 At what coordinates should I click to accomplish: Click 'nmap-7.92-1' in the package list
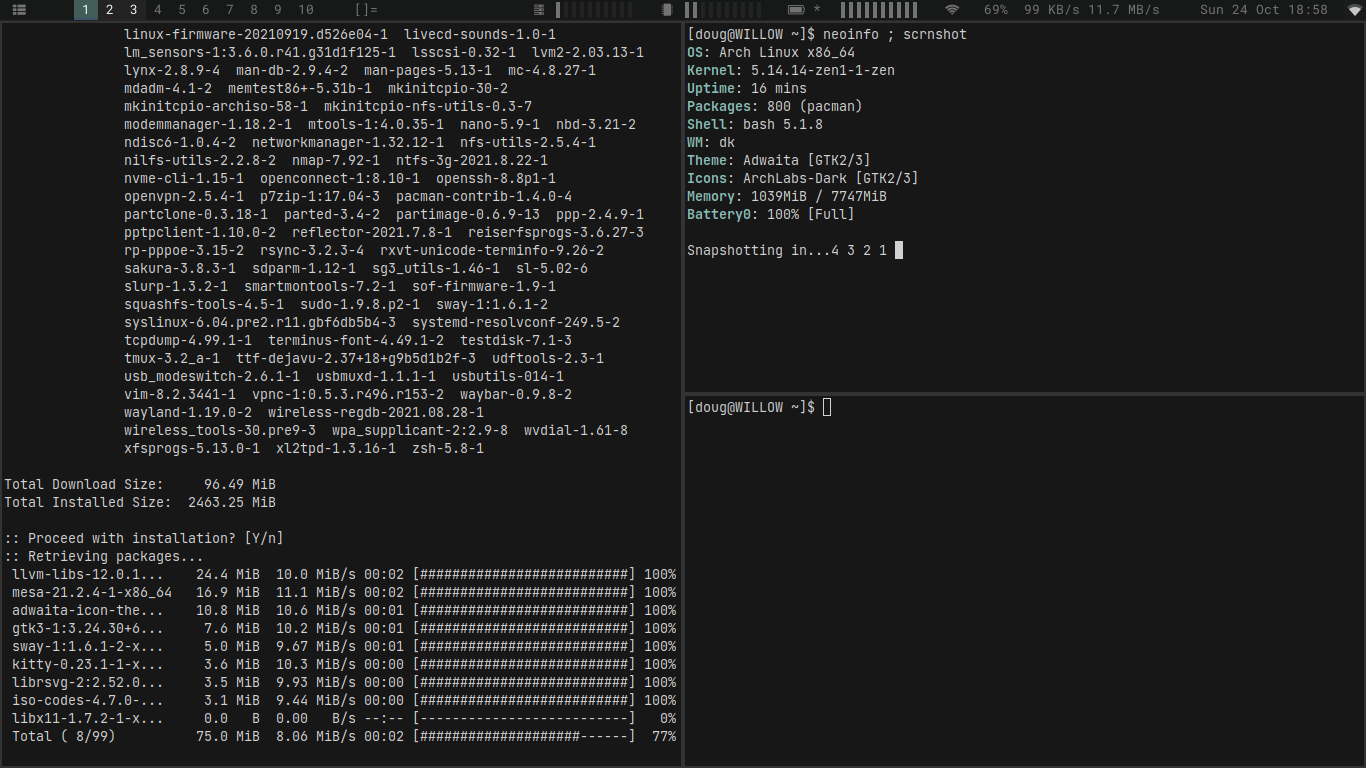pos(336,161)
